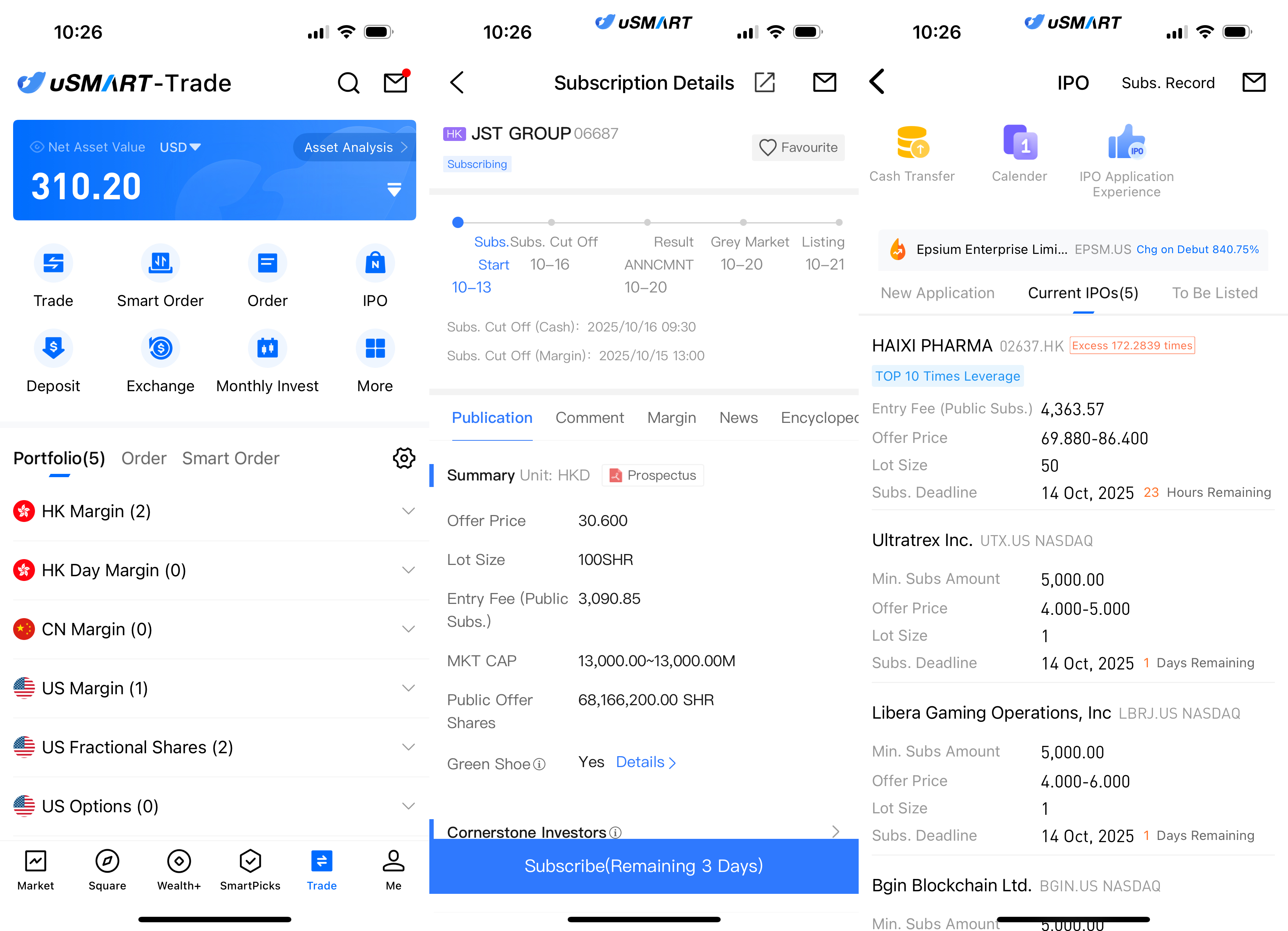Open portfolio settings gear icon

[x=404, y=458]
